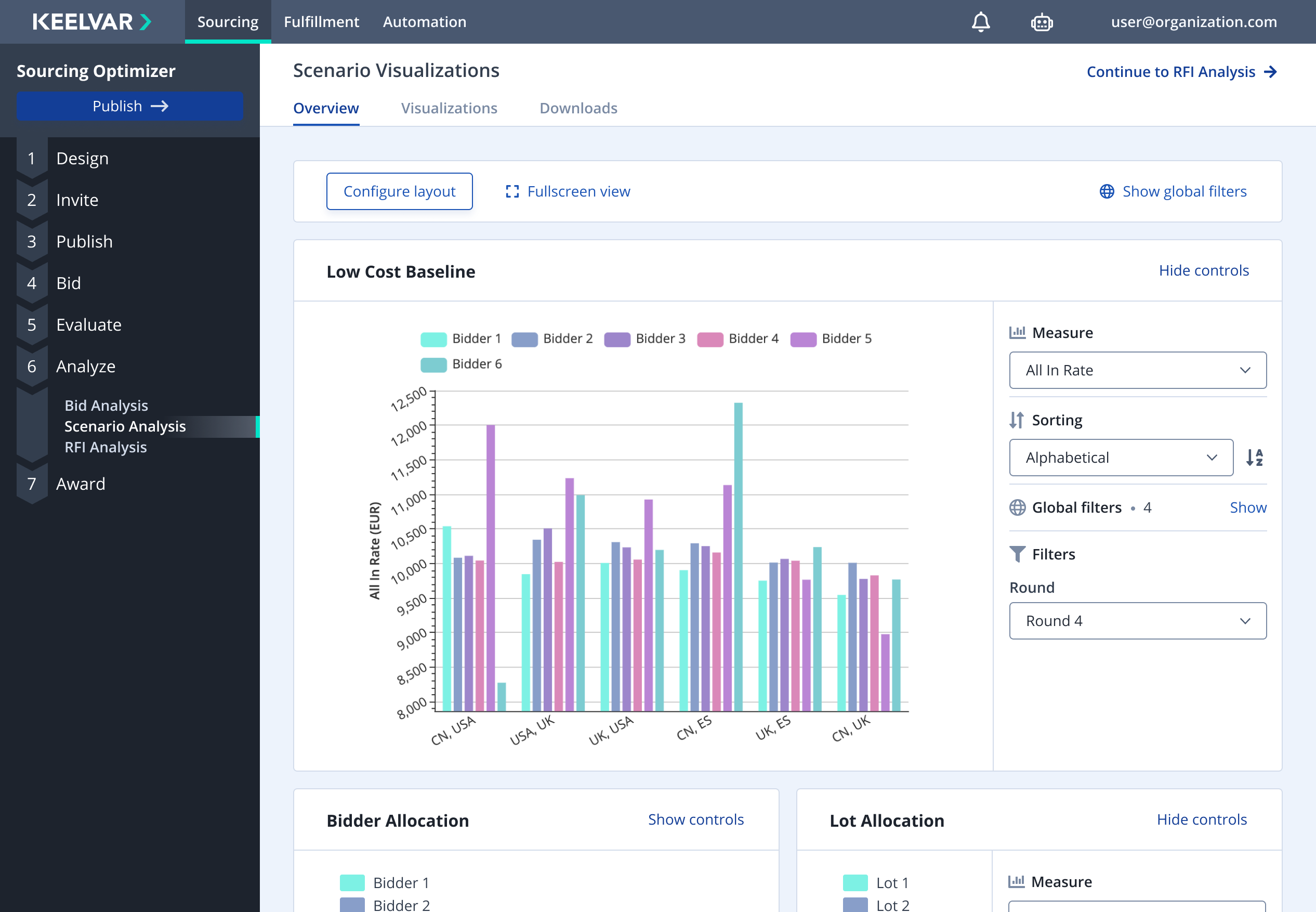The image size is (1316, 912).
Task: Click the Filters funnel icon
Action: (x=1017, y=554)
